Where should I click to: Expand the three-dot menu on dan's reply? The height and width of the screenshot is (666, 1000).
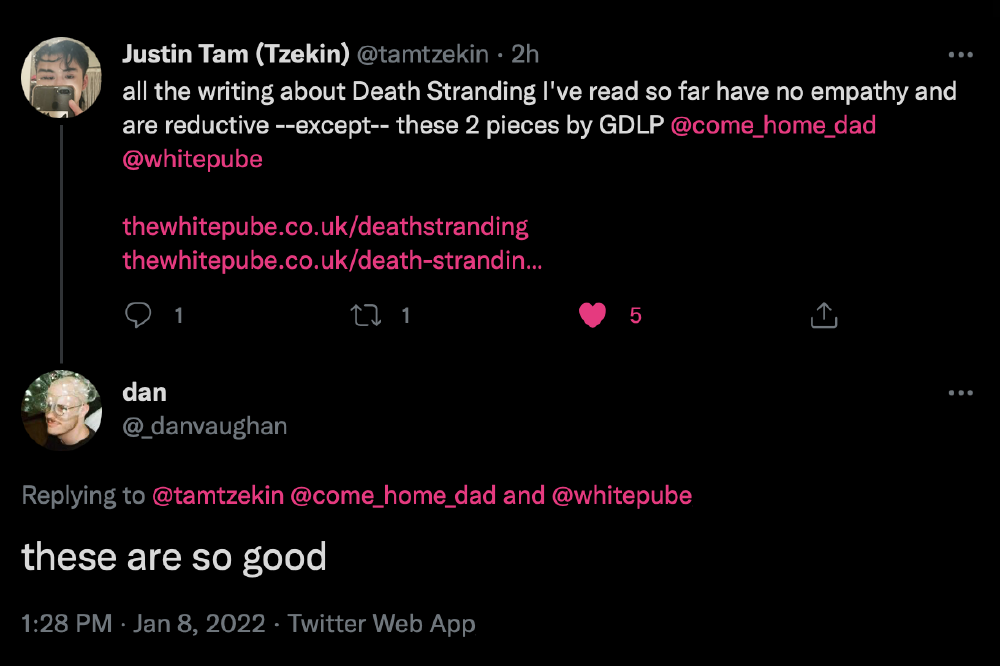[x=960, y=393]
